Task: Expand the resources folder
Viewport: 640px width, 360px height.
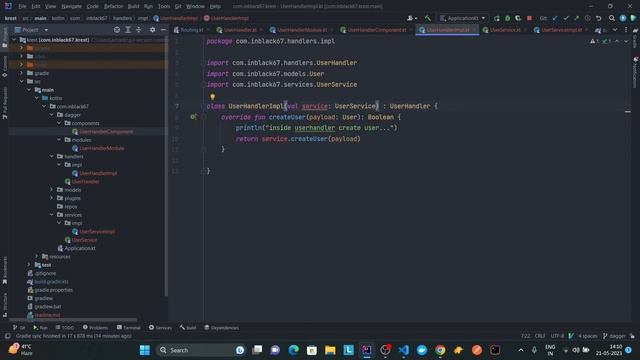Action: click(37, 256)
